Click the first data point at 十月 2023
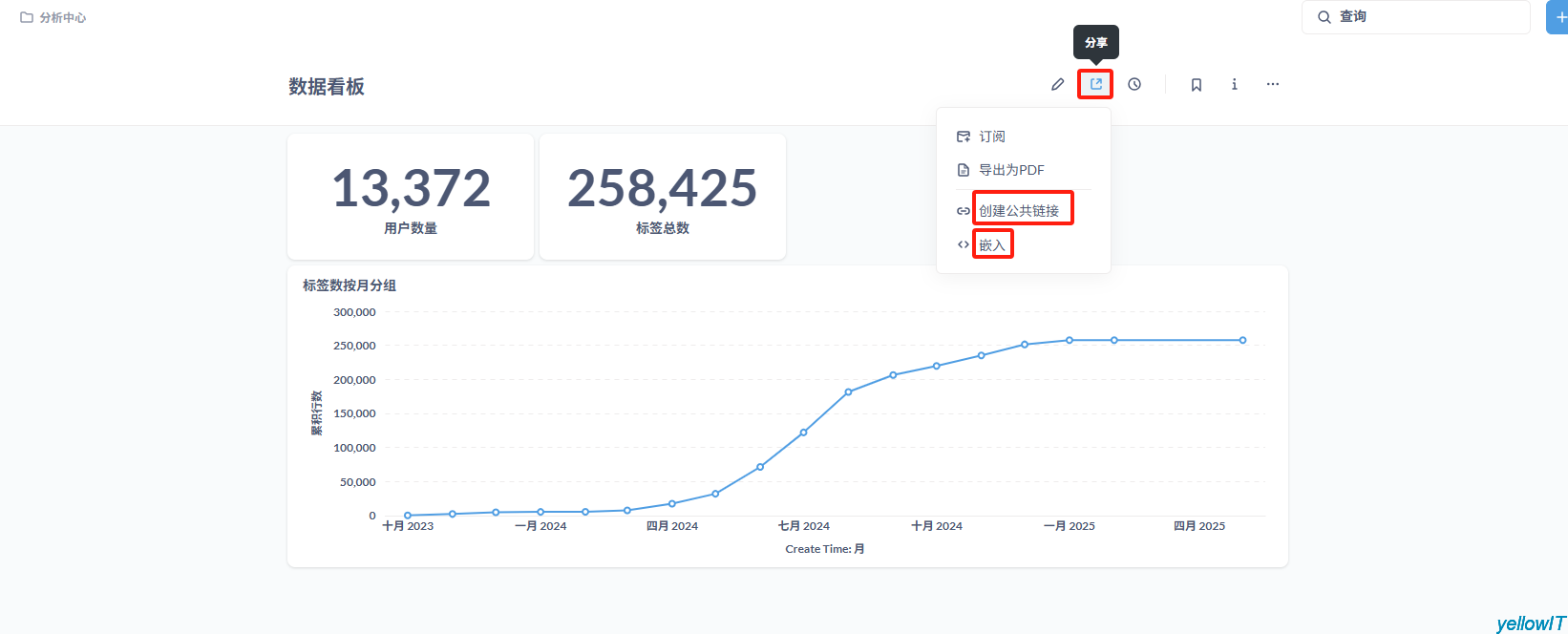This screenshot has height=634, width=1568. point(408,516)
